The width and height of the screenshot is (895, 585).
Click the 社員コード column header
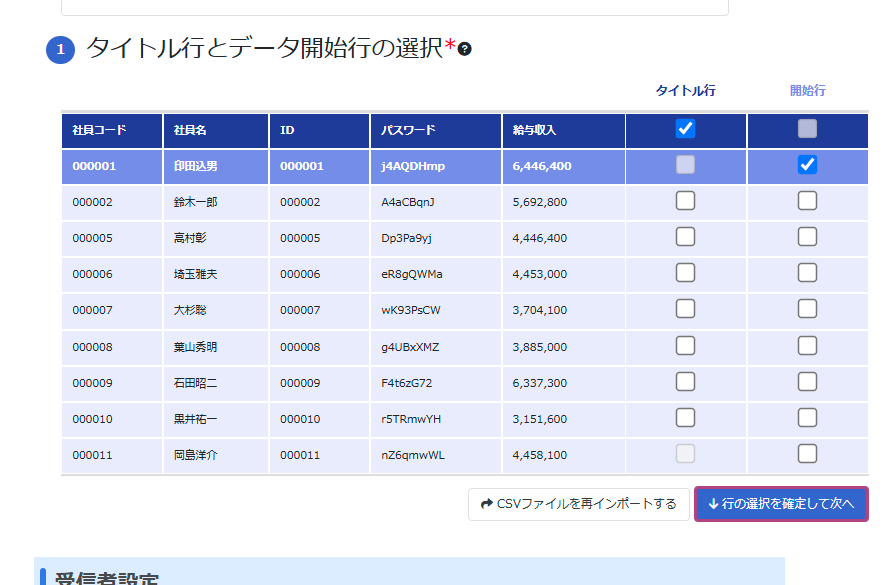coord(98,130)
